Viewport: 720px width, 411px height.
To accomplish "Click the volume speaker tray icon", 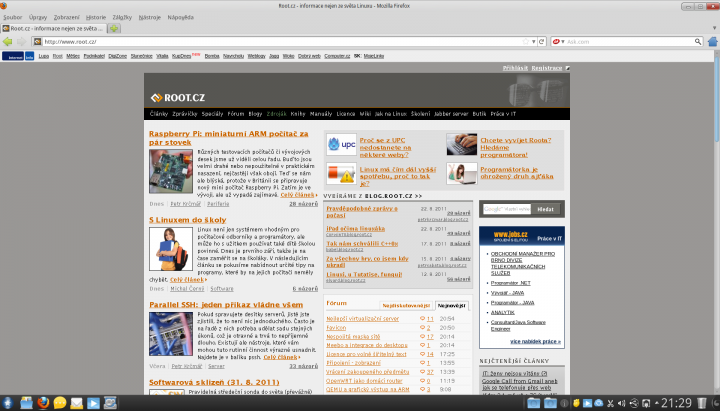I will click(x=621, y=403).
